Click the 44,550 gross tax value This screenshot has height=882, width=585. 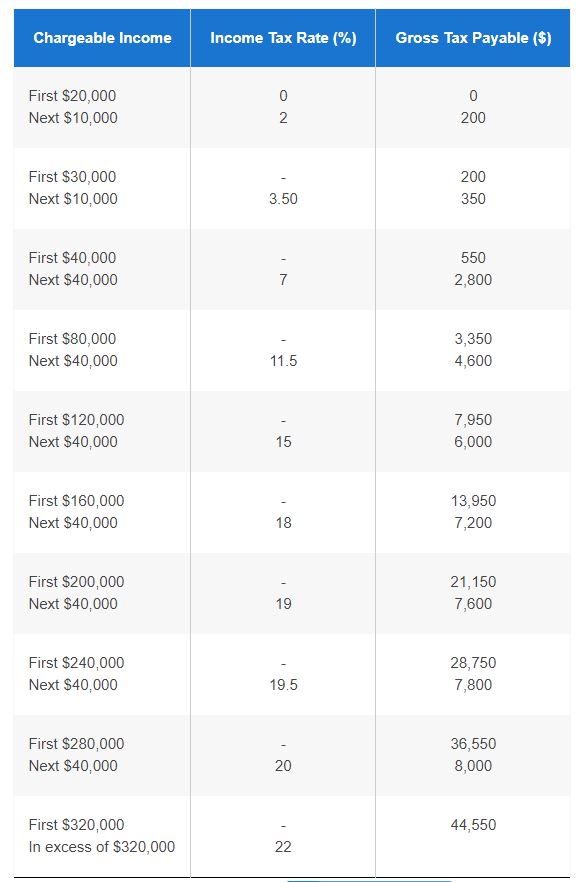click(473, 825)
